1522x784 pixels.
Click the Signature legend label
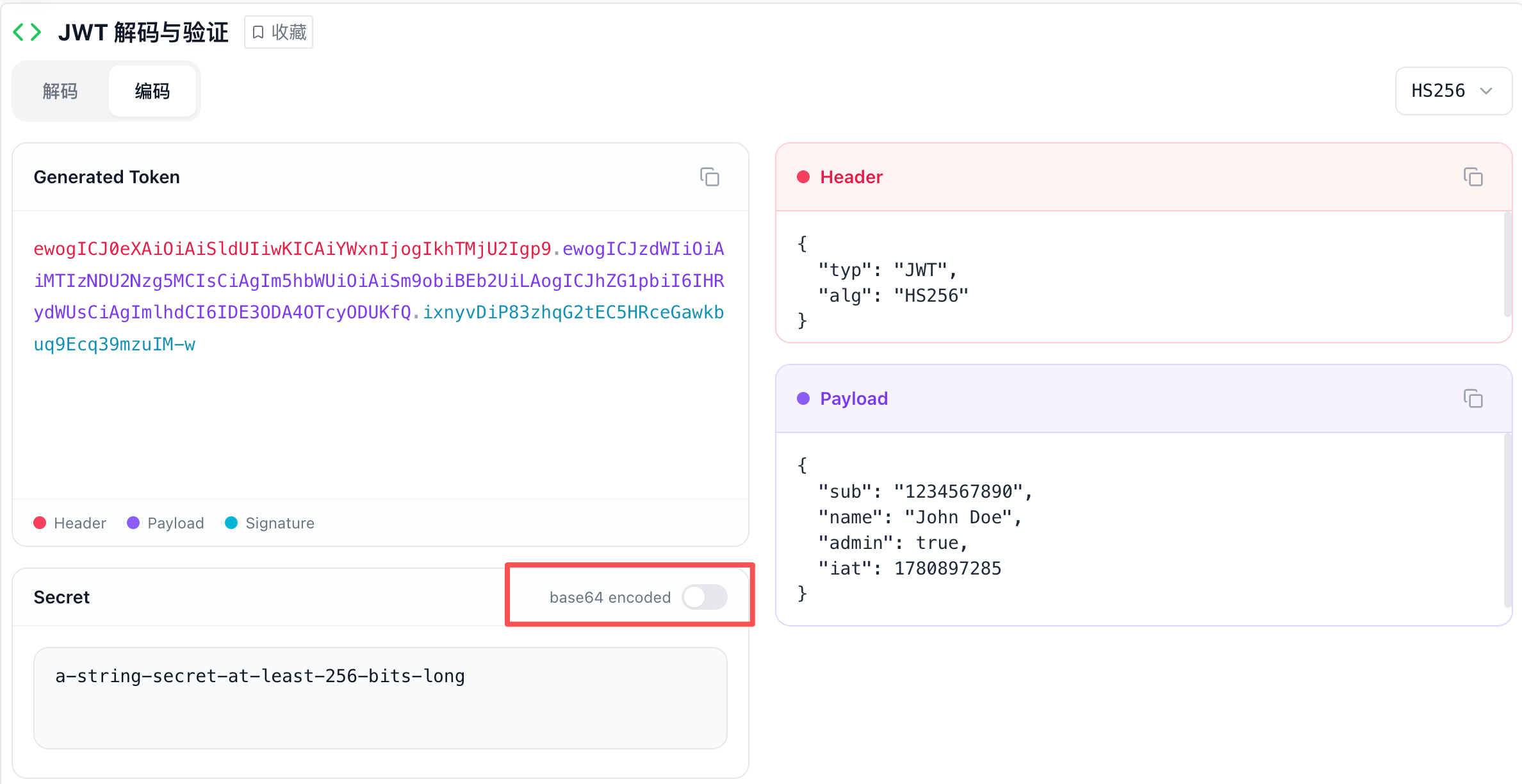pos(280,523)
